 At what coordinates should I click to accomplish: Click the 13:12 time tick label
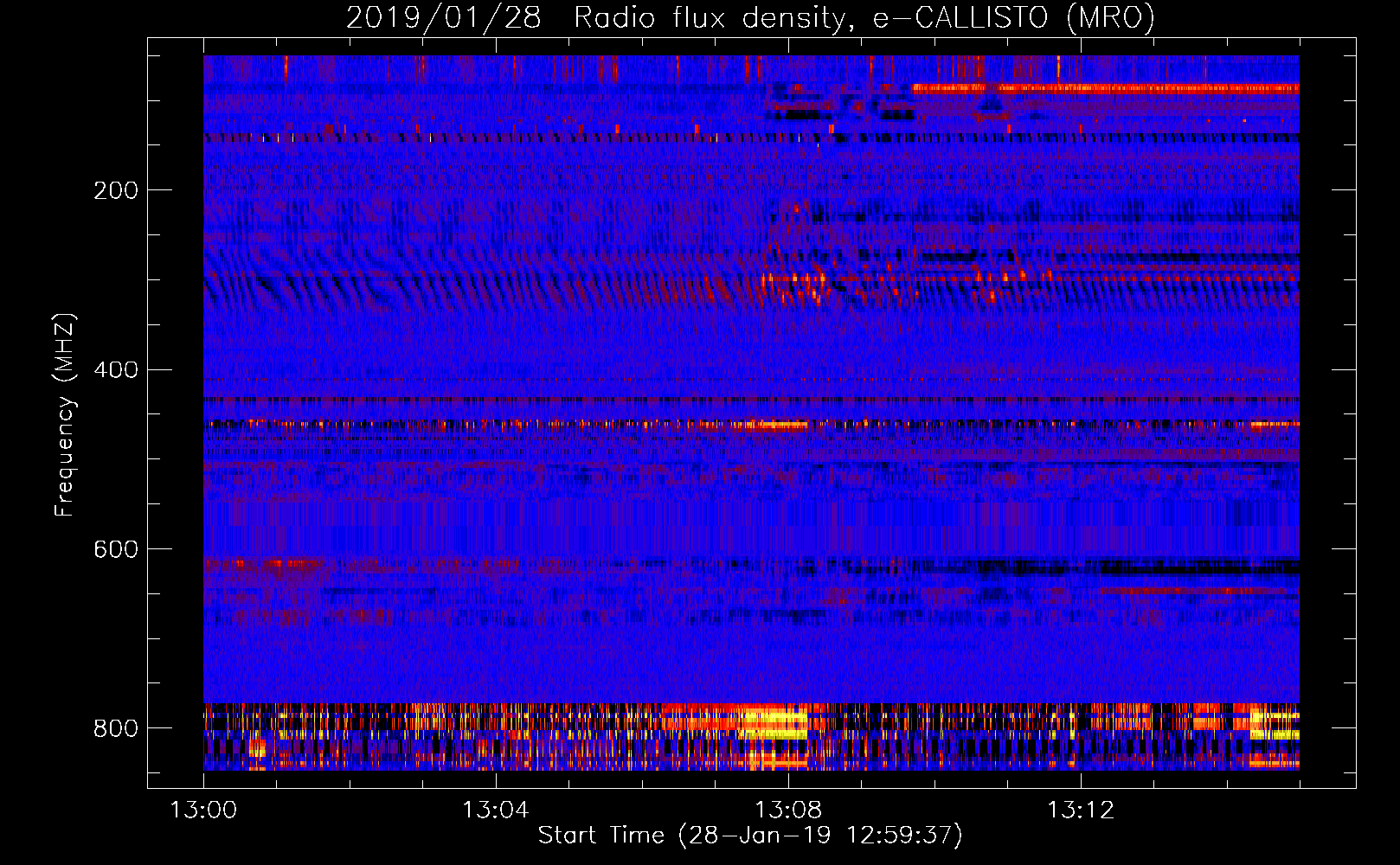click(1081, 811)
